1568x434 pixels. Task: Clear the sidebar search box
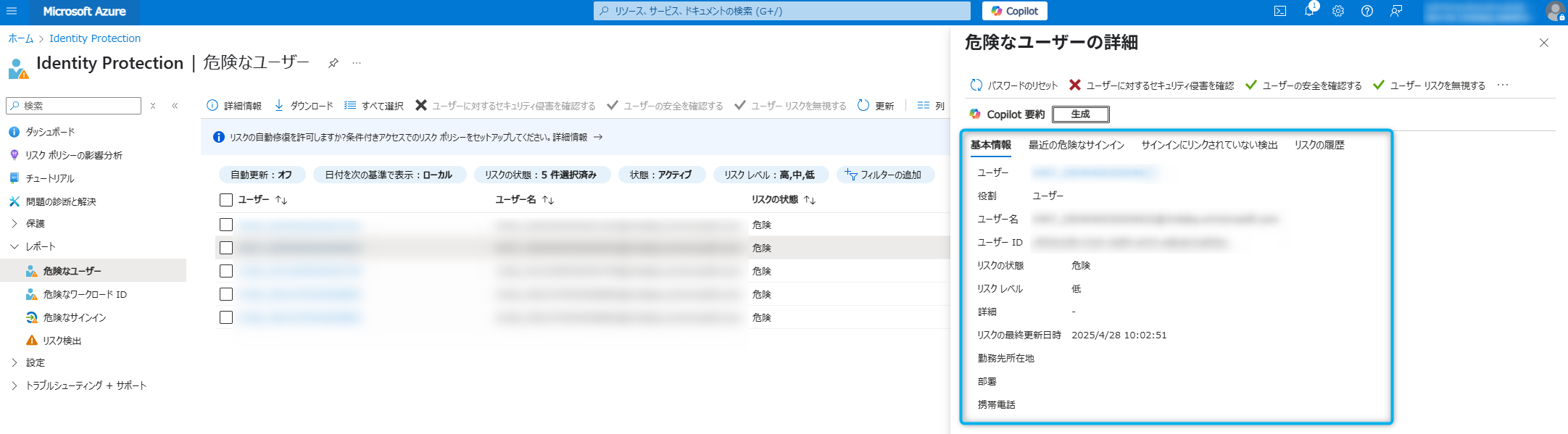pos(153,106)
